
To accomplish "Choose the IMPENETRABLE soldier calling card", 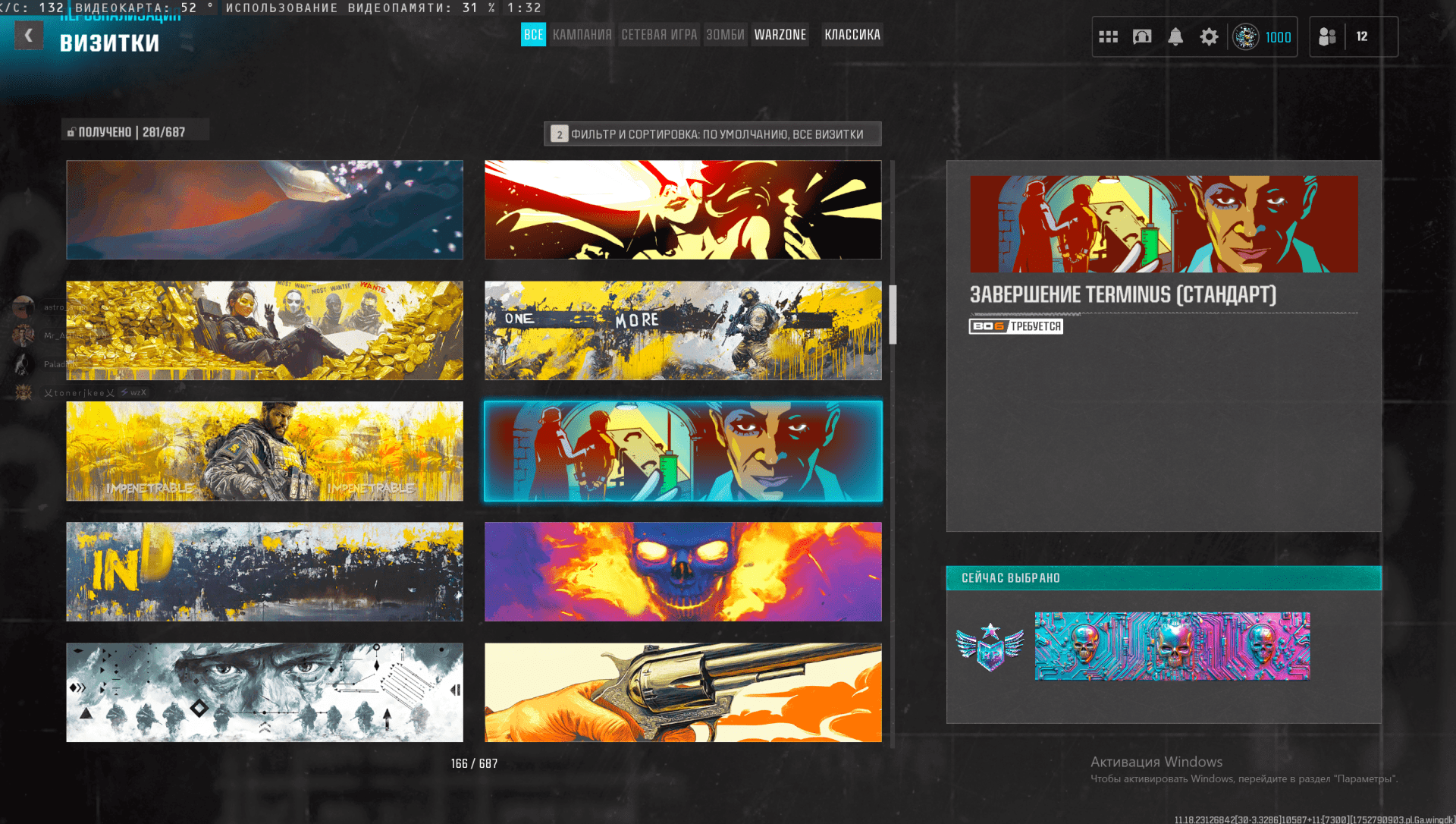I will click(264, 451).
